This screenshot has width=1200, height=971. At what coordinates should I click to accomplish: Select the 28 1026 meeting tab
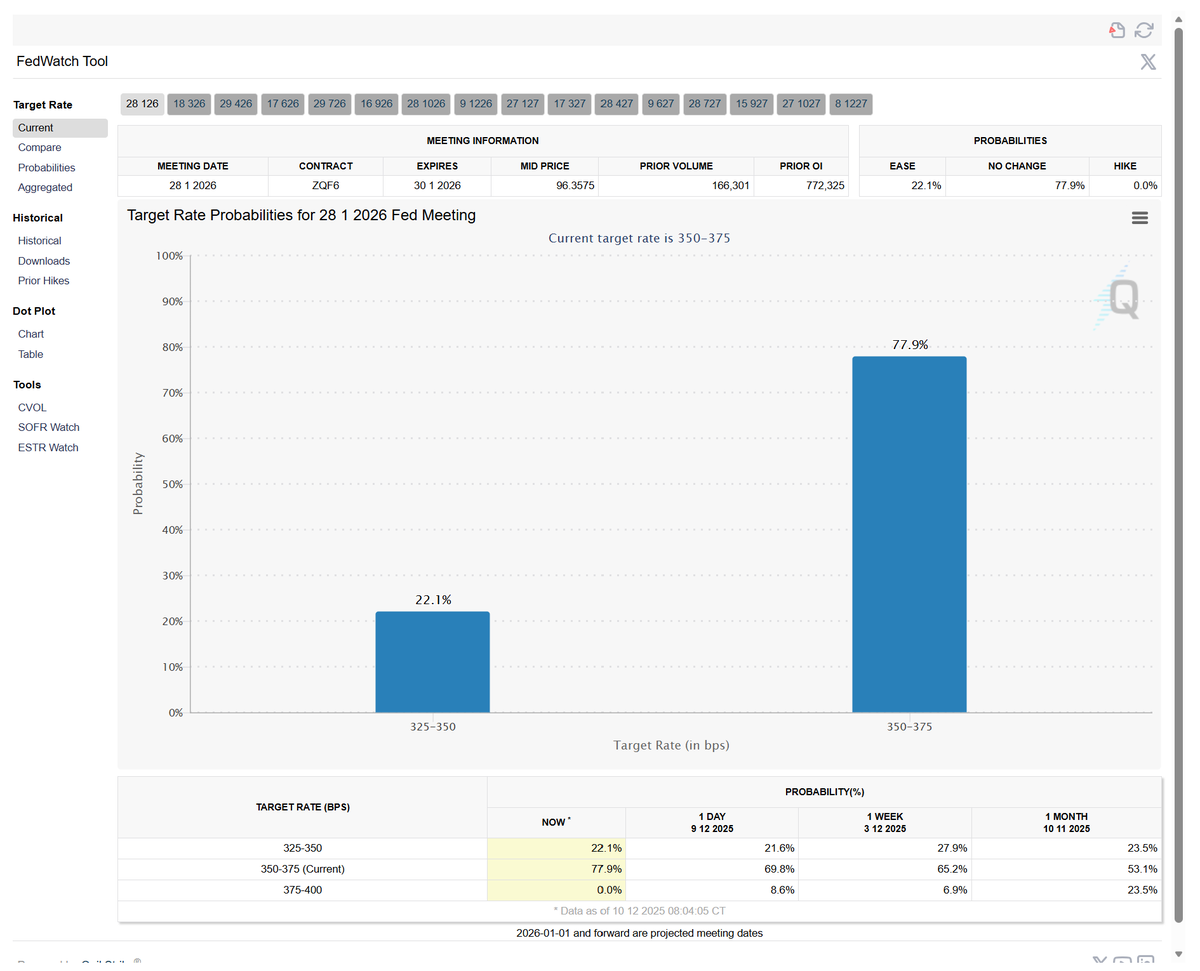(x=426, y=104)
